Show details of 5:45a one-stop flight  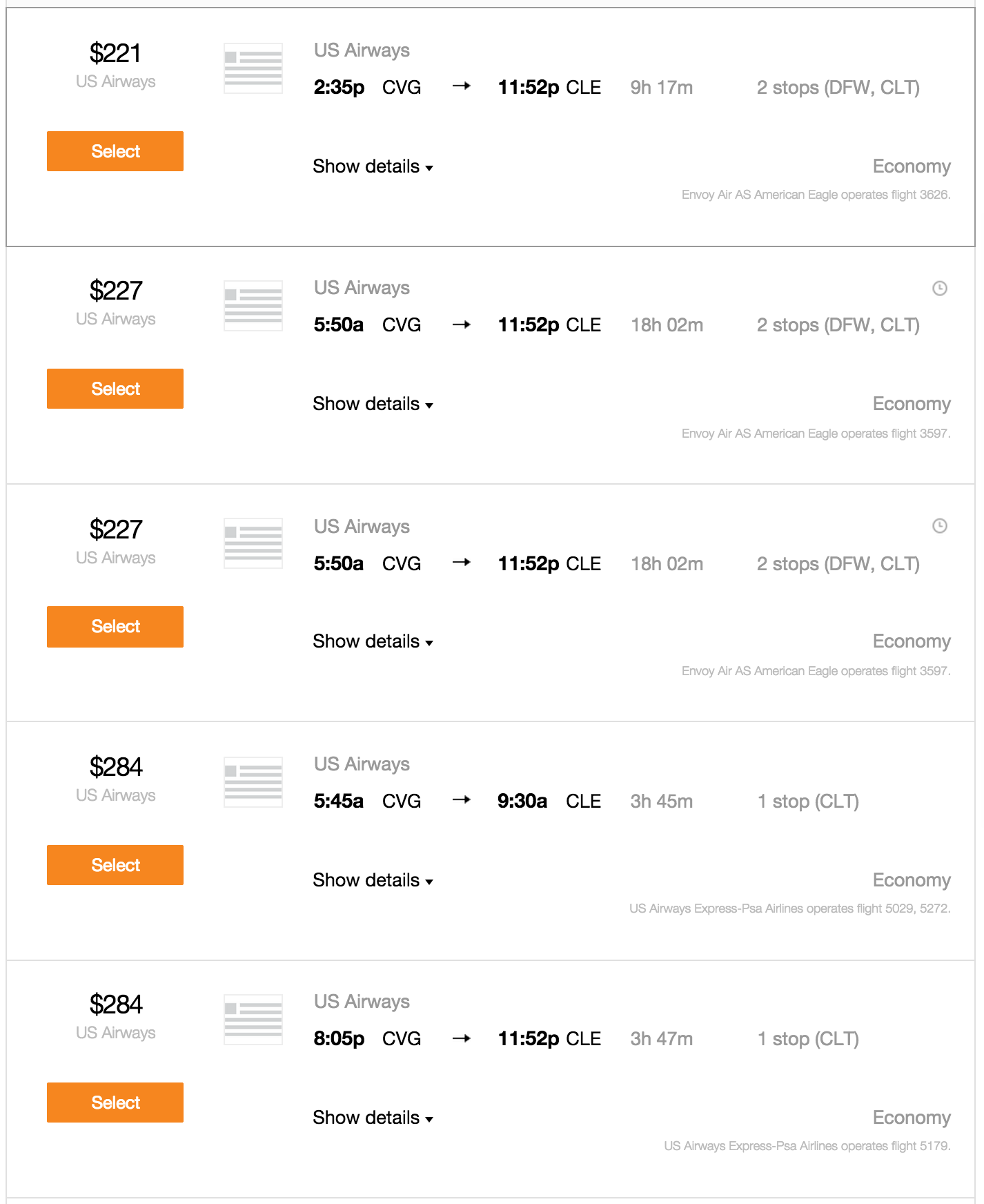click(373, 880)
